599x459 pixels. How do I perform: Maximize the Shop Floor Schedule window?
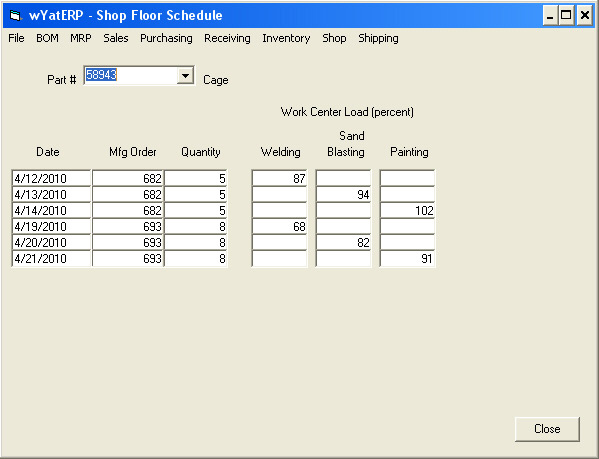(566, 16)
